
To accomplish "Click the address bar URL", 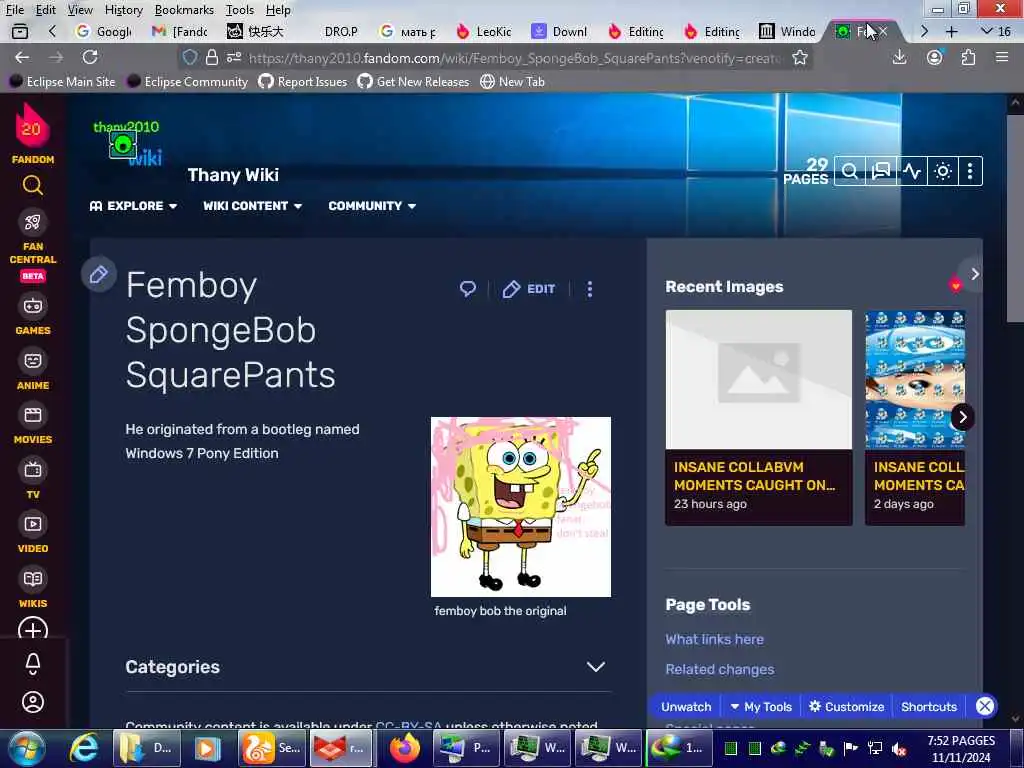I will coord(513,58).
